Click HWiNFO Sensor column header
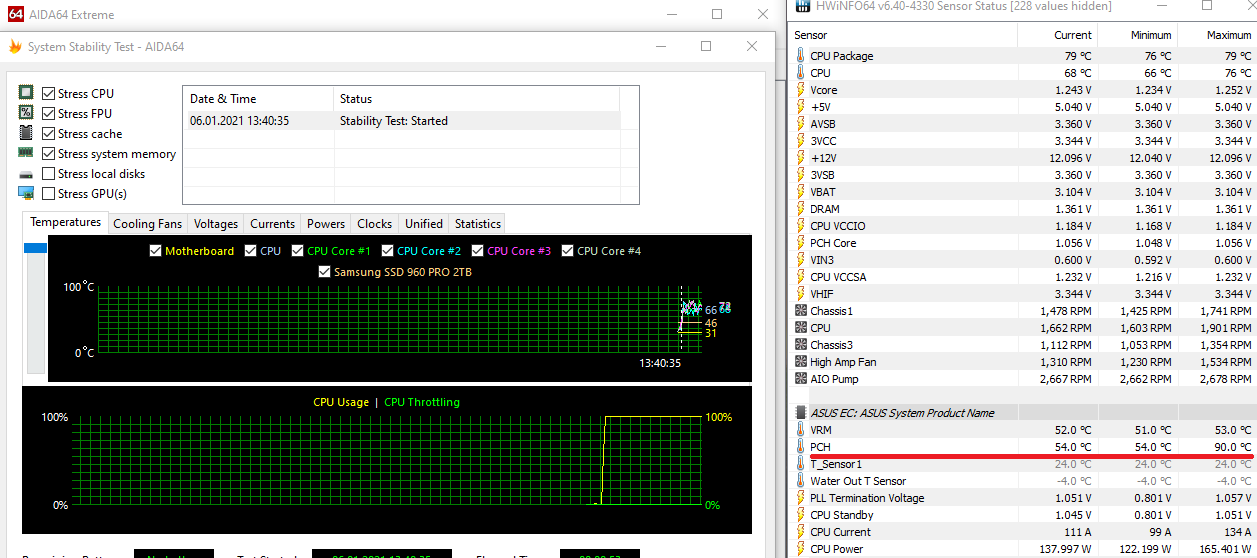The height and width of the screenshot is (558, 1257). [903, 35]
